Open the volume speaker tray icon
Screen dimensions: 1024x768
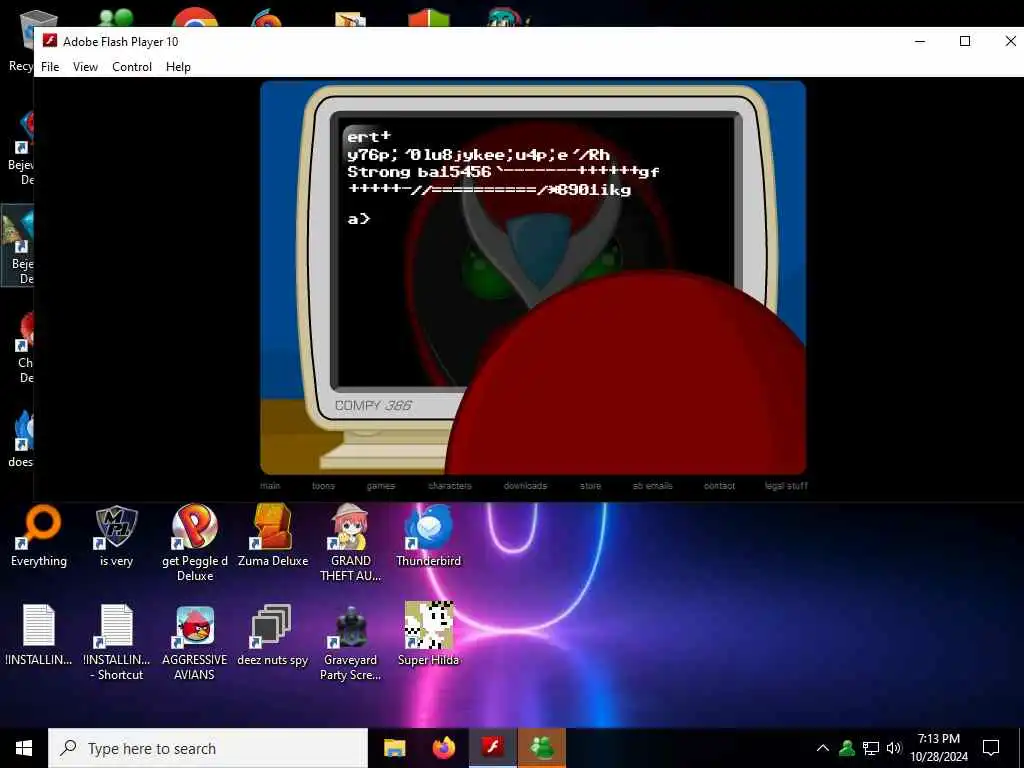pyautogui.click(x=894, y=748)
